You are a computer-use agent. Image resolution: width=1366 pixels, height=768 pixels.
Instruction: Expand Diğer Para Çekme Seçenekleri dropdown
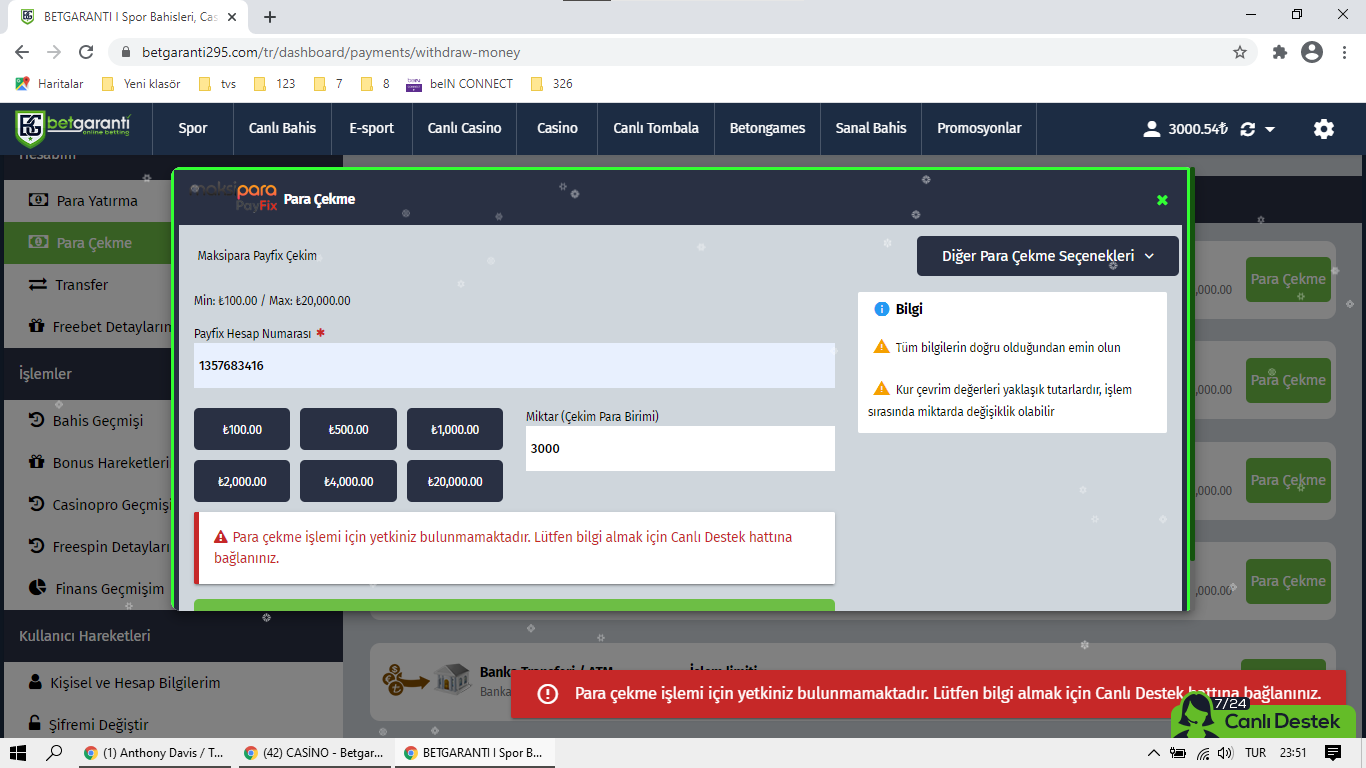(1048, 256)
